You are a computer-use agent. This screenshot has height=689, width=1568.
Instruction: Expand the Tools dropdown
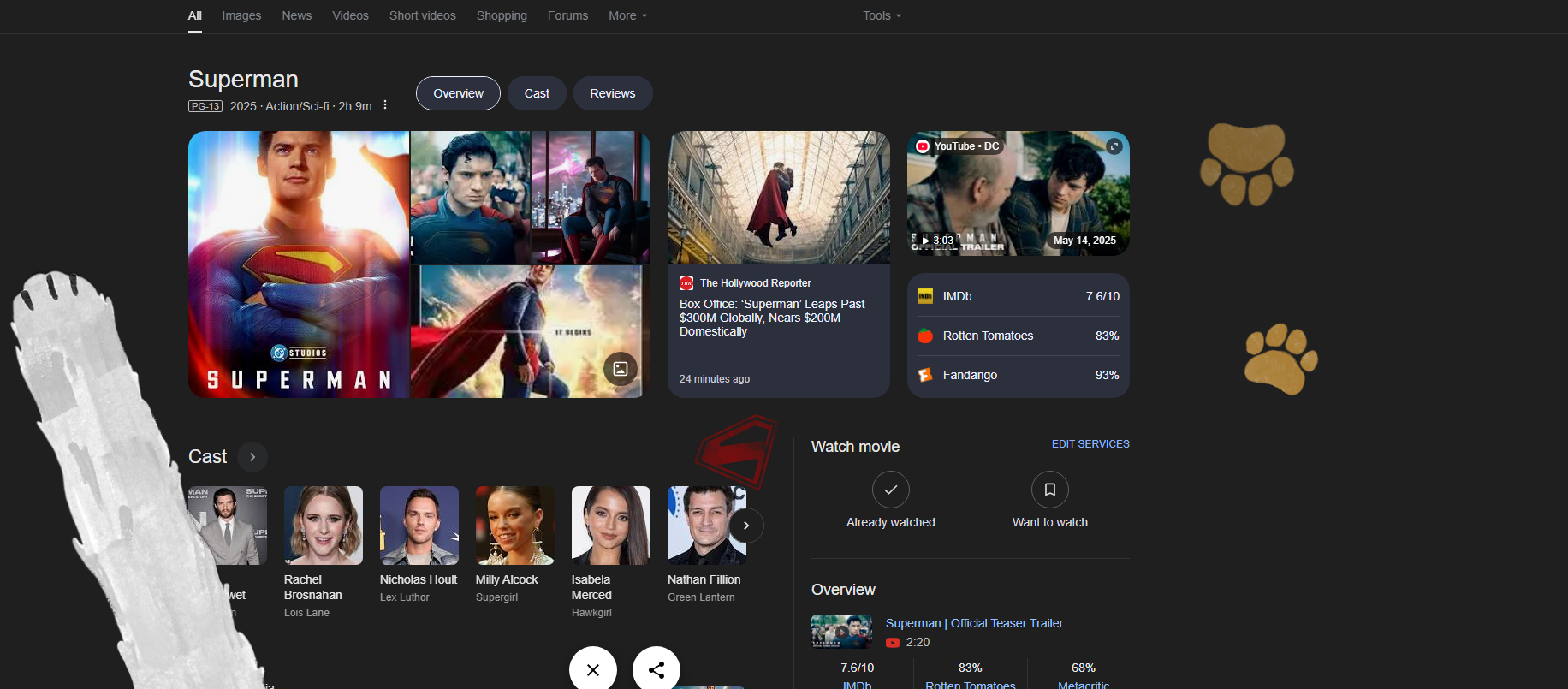click(882, 15)
